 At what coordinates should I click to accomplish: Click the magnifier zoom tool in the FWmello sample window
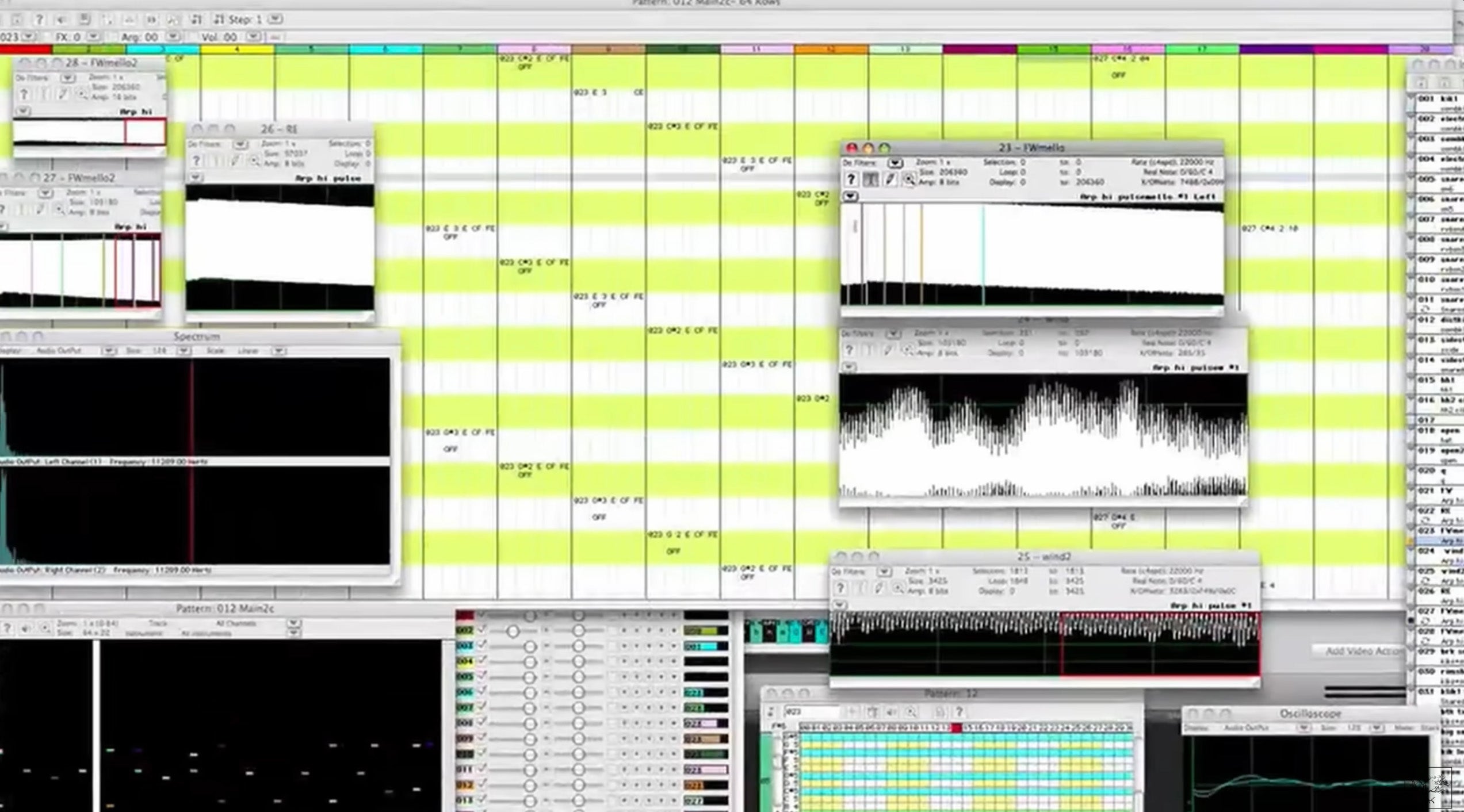click(909, 179)
